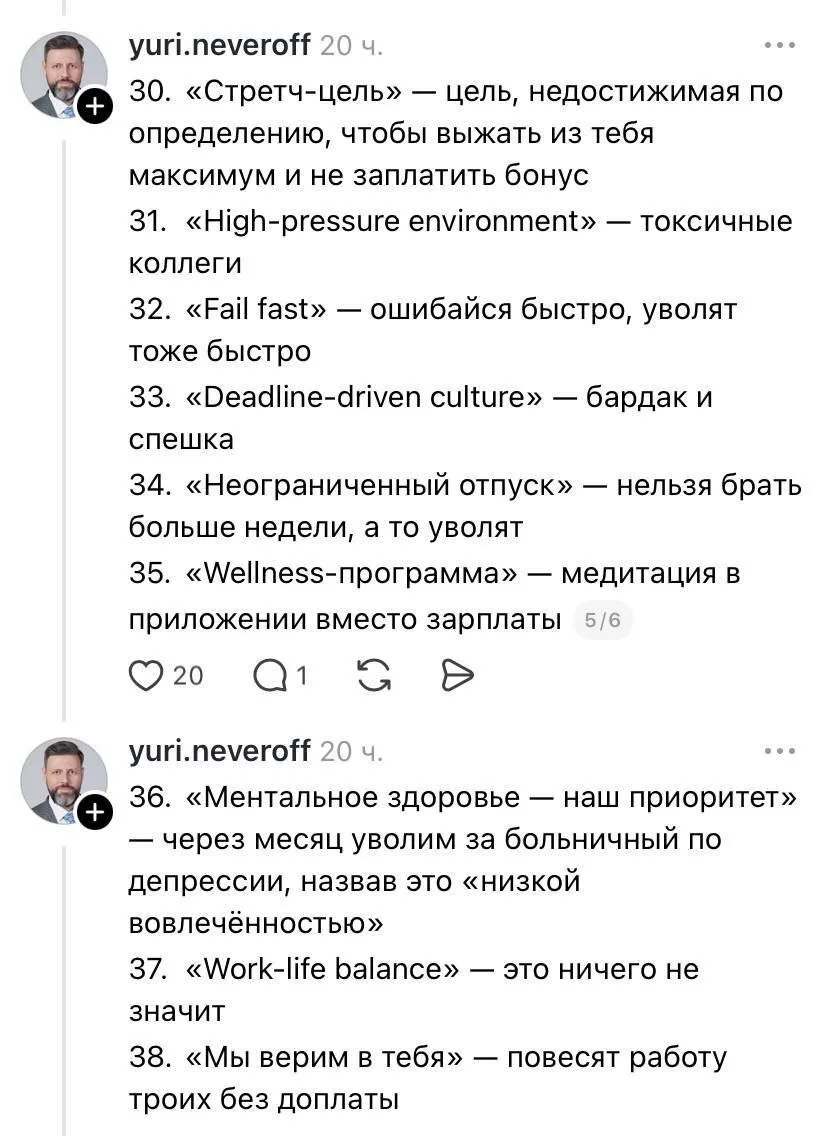Open the second post timestamp 20 ч.
The width and height of the screenshot is (828, 1136).
click(x=351, y=752)
